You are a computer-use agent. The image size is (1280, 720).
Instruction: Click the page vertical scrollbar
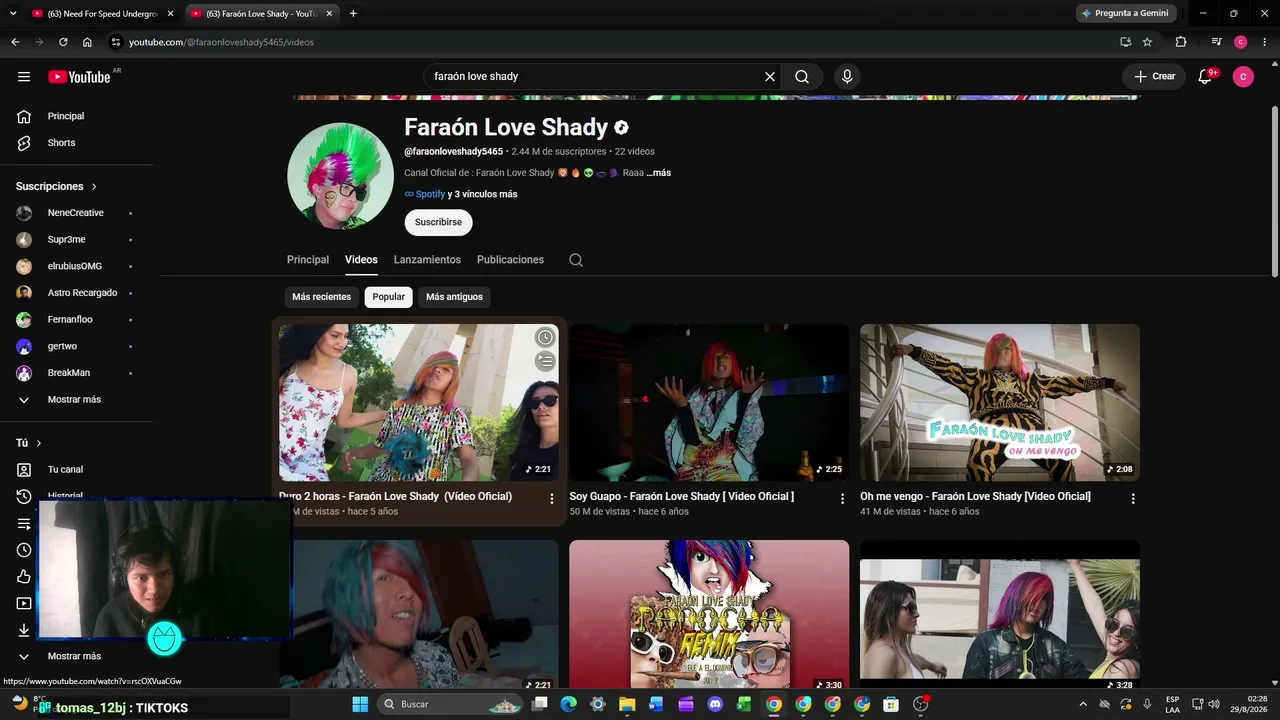click(x=1274, y=190)
